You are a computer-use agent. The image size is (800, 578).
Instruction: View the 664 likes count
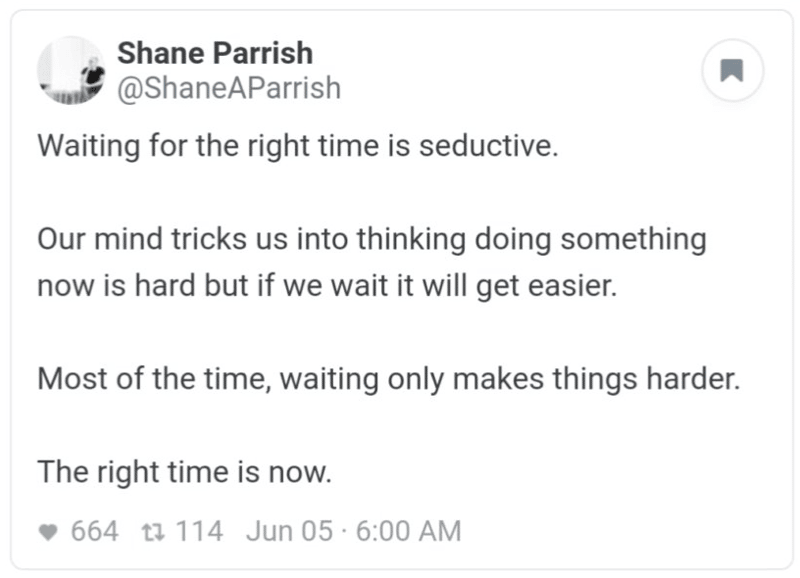click(94, 531)
